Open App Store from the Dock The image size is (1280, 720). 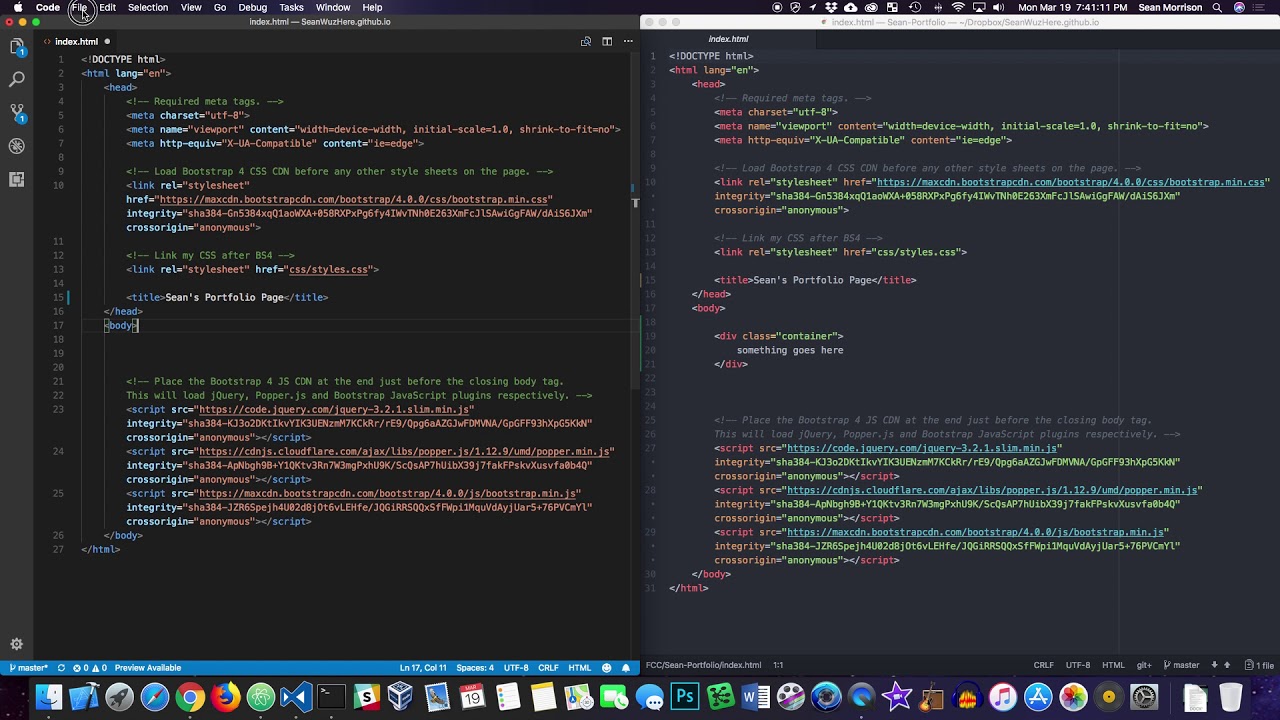1038,697
